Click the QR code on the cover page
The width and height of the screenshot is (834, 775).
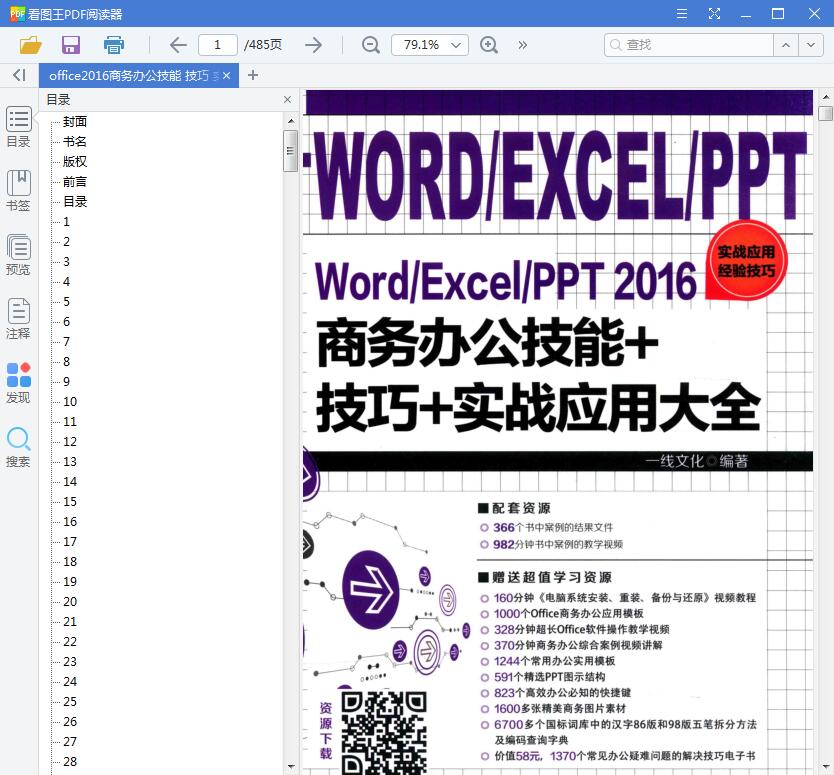point(383,732)
